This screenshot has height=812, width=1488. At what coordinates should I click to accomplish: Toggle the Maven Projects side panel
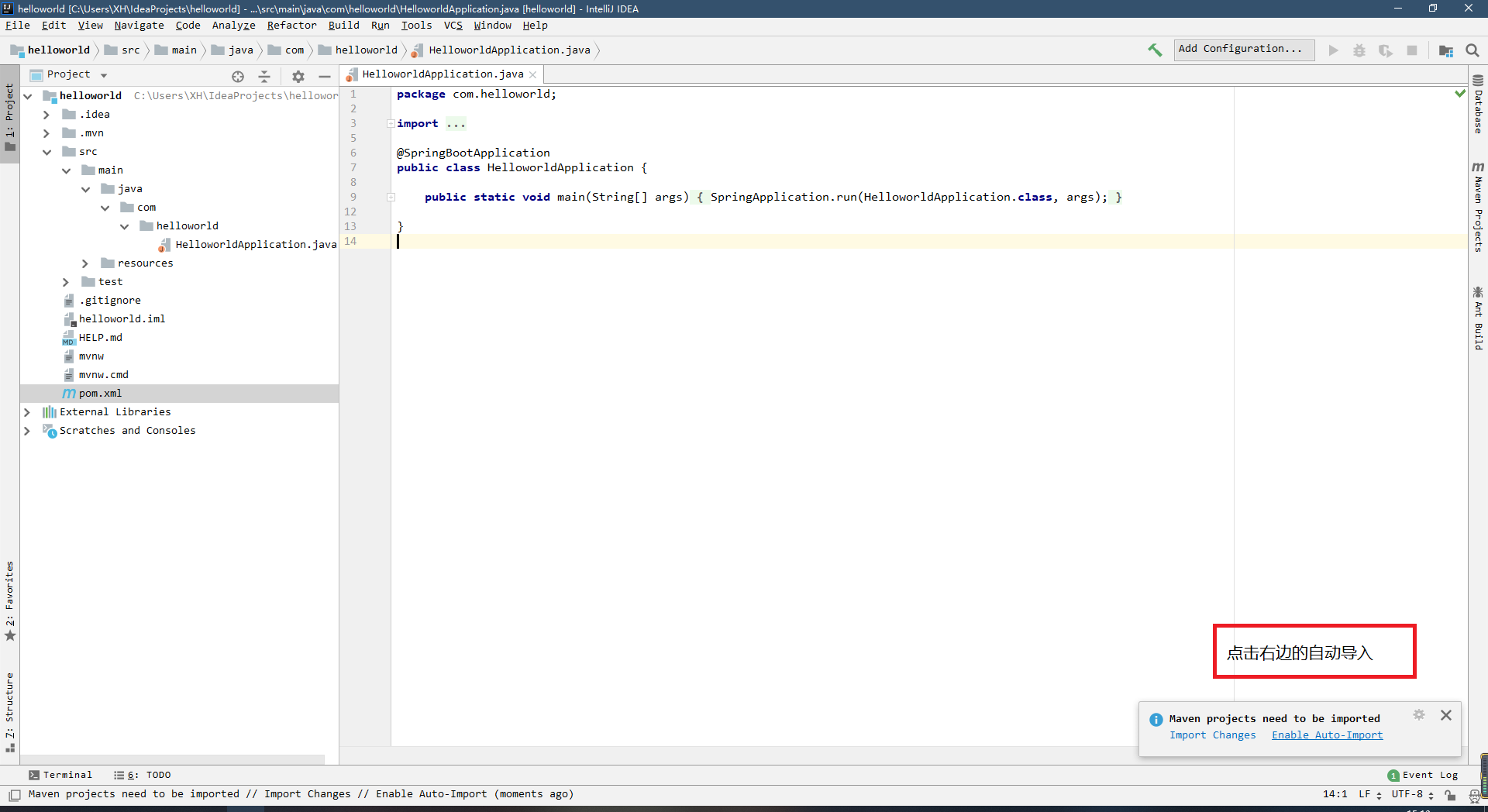1478,208
